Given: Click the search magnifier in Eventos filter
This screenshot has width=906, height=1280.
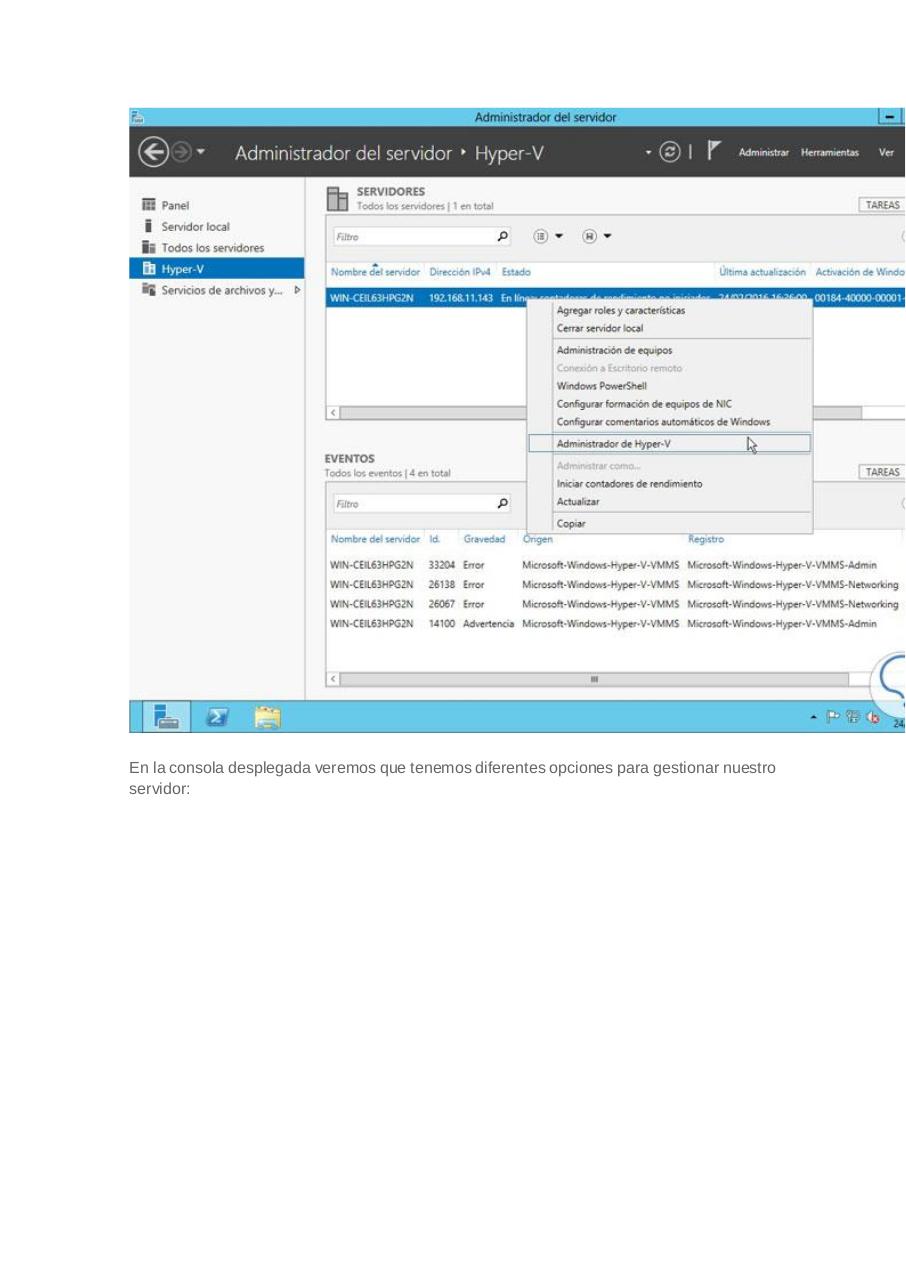Looking at the screenshot, I should coord(503,504).
